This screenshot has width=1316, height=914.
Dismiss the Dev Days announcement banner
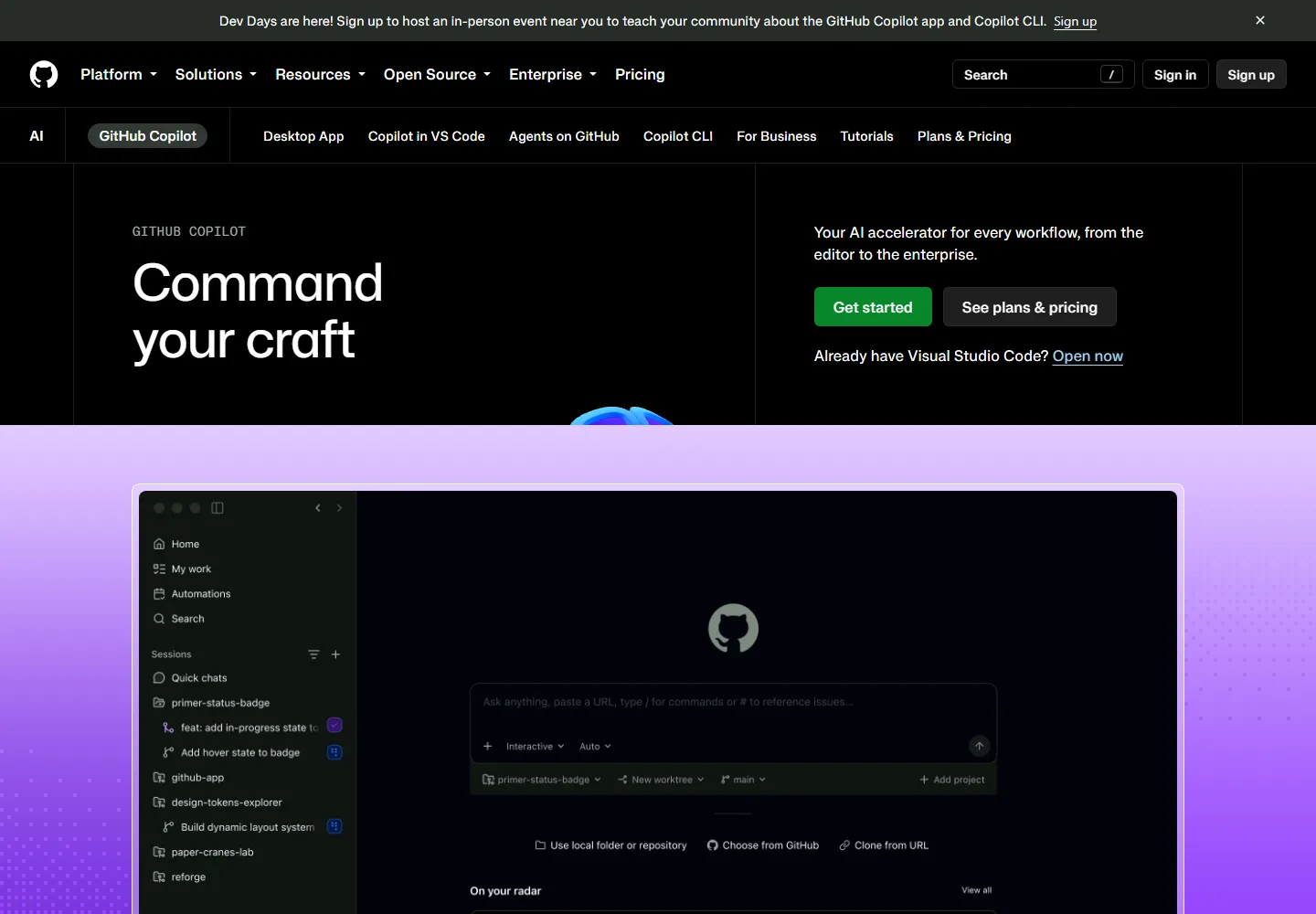pyautogui.click(x=1260, y=20)
